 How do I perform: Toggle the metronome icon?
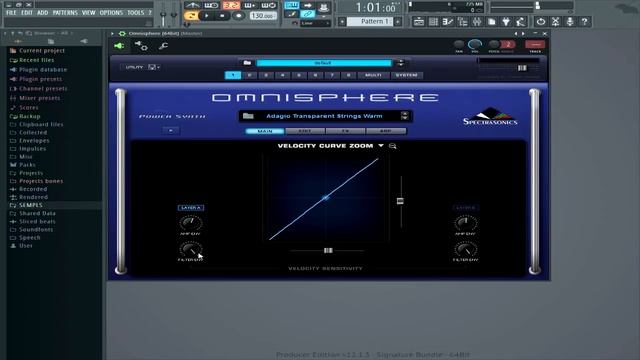pyautogui.click(x=192, y=5)
